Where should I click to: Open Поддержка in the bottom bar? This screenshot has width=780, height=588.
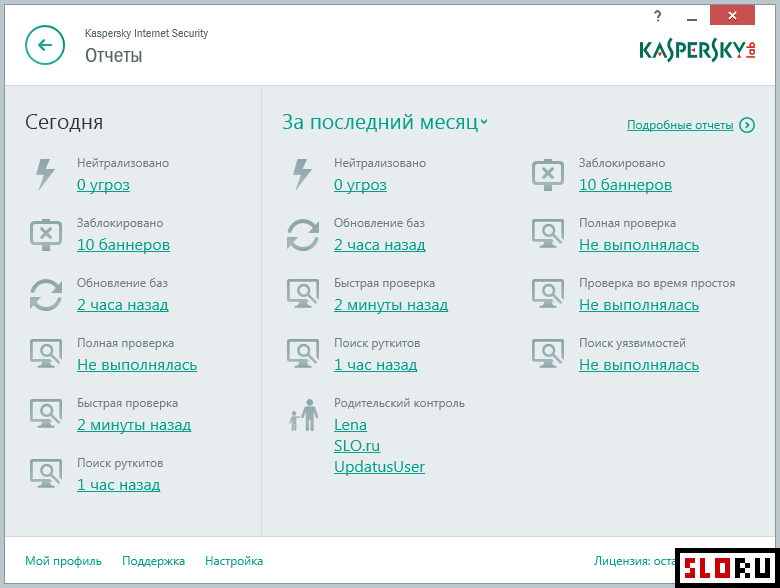(x=153, y=561)
